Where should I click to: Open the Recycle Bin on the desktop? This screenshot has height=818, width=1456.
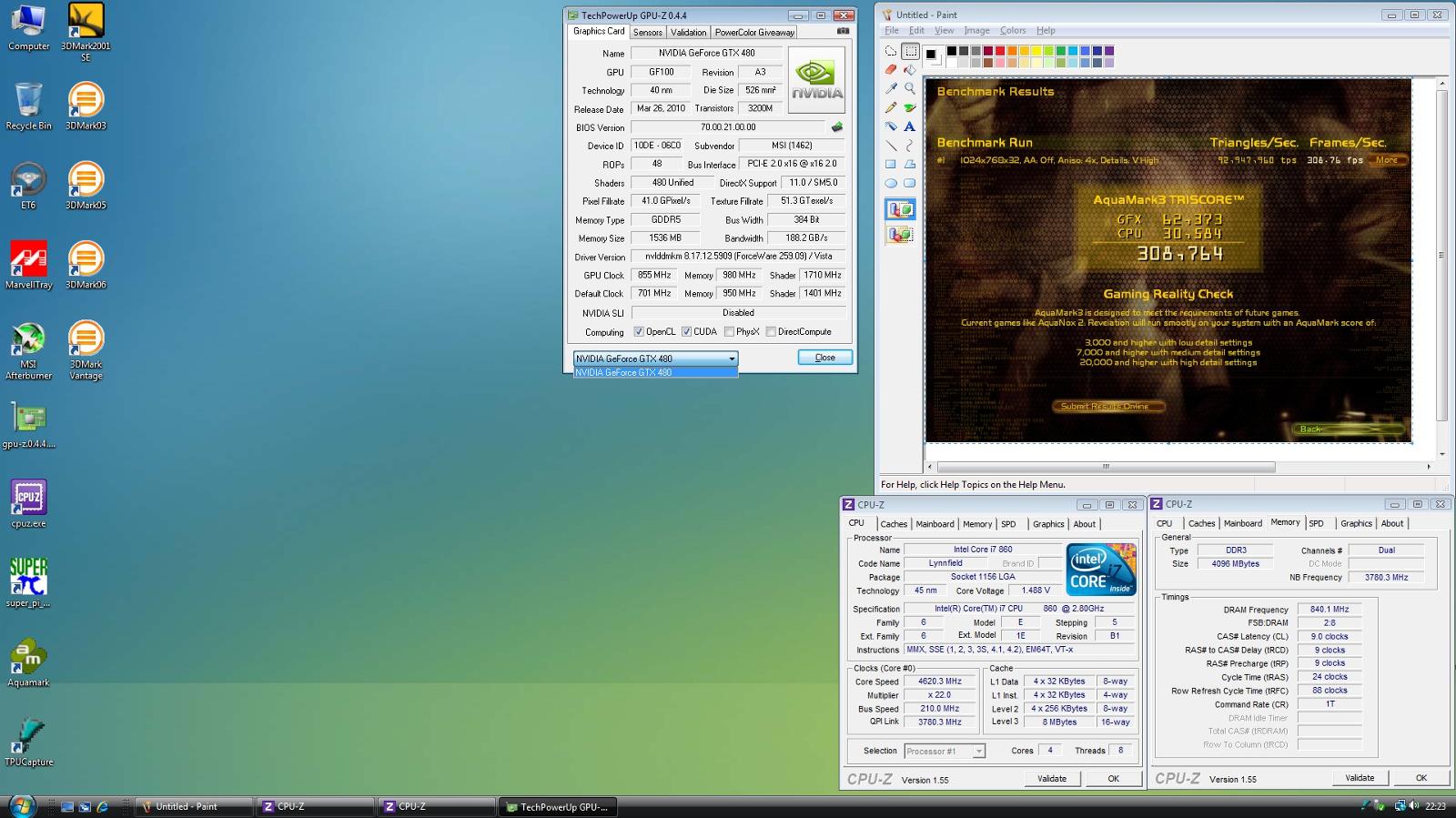[28, 106]
